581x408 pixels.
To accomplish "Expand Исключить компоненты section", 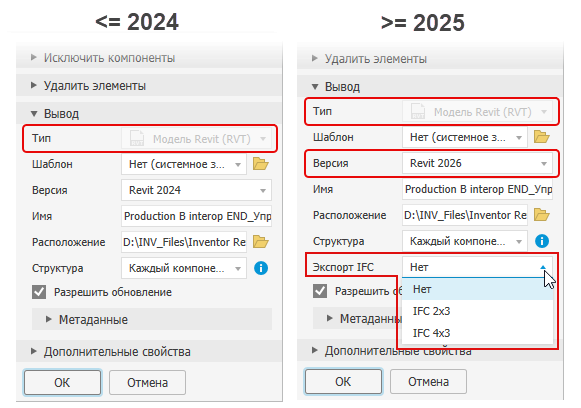I will coord(149,58).
